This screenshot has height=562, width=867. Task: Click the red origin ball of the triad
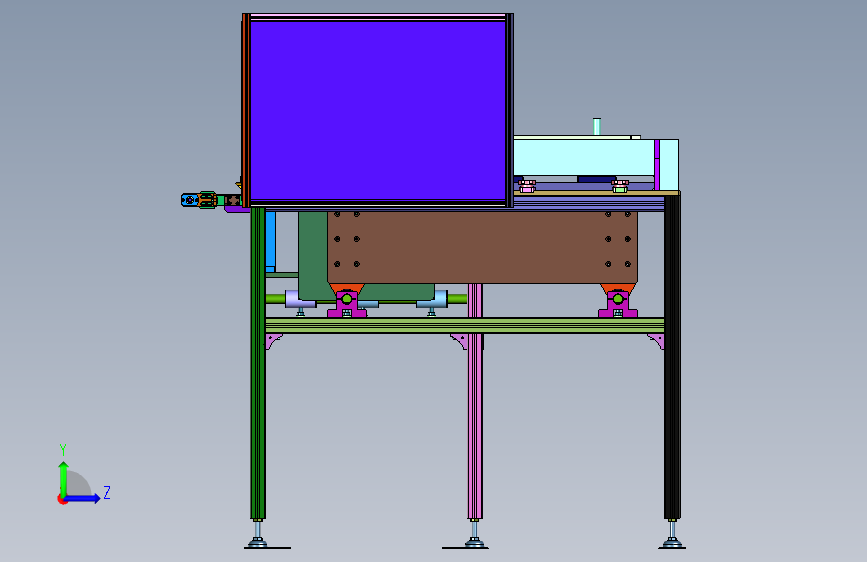[x=62, y=499]
